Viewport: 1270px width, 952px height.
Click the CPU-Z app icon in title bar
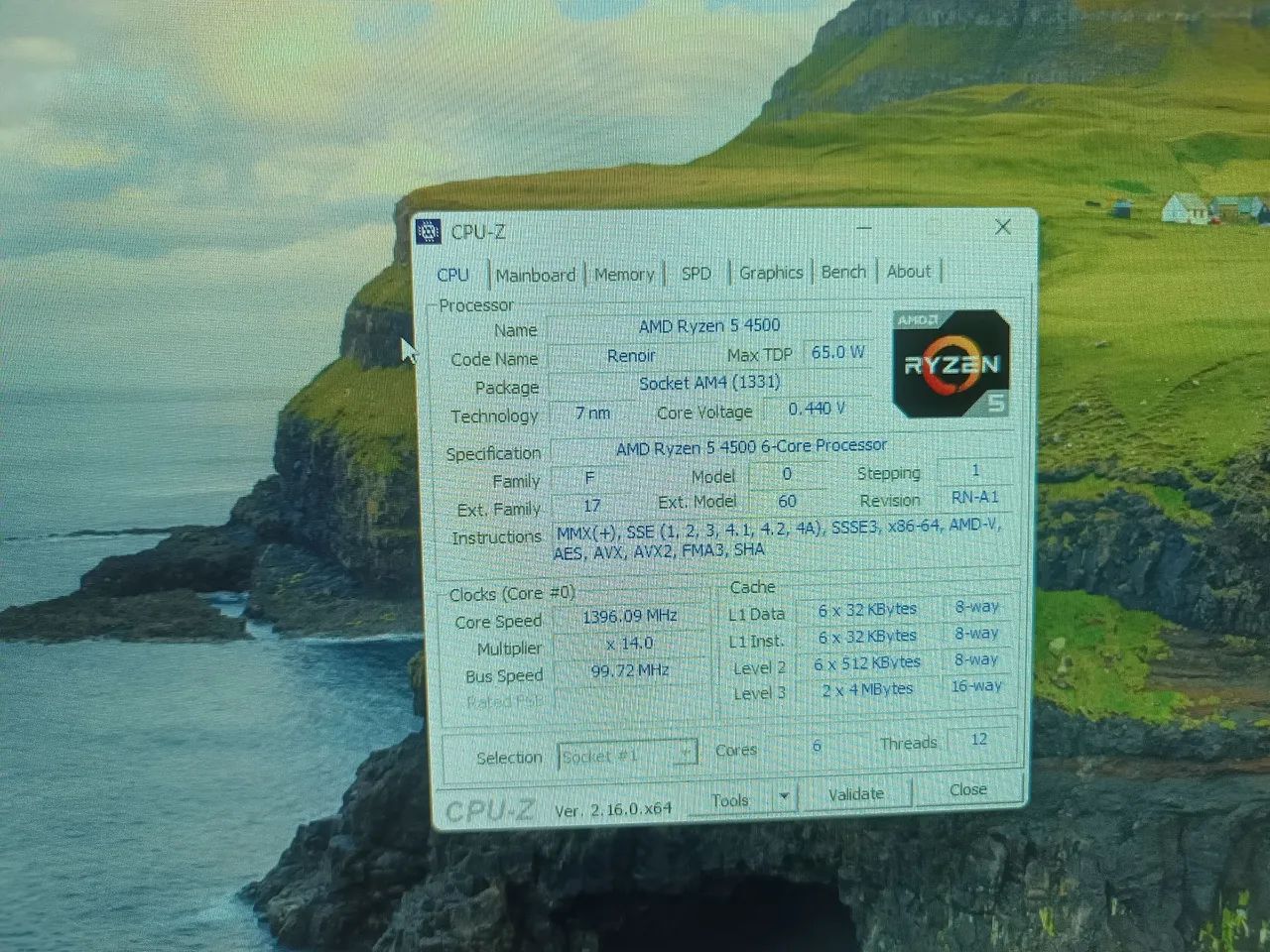[x=429, y=232]
